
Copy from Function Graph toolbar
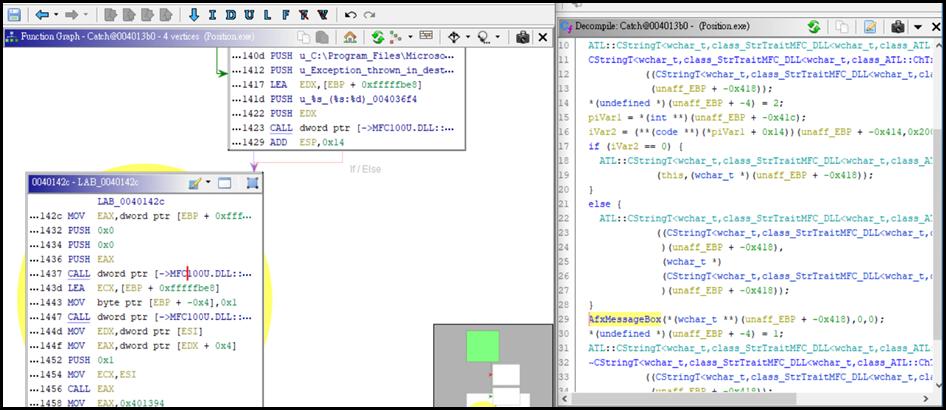tap(303, 37)
